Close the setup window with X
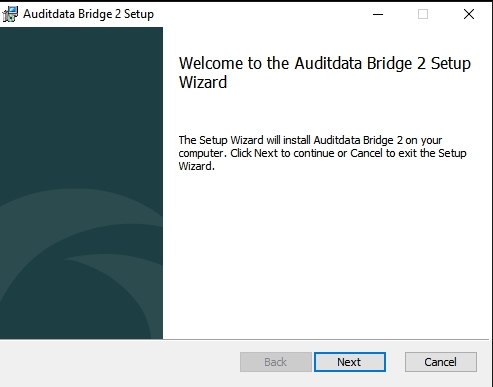This screenshot has height=387, width=493. tap(469, 14)
